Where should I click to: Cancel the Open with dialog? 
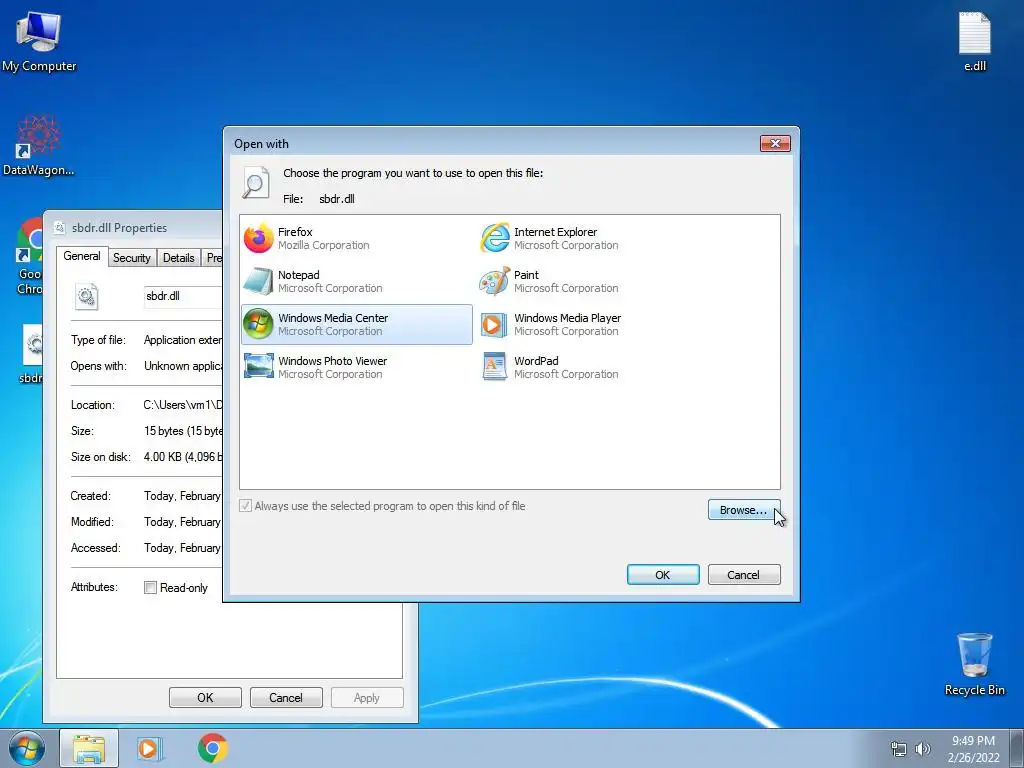coord(744,575)
